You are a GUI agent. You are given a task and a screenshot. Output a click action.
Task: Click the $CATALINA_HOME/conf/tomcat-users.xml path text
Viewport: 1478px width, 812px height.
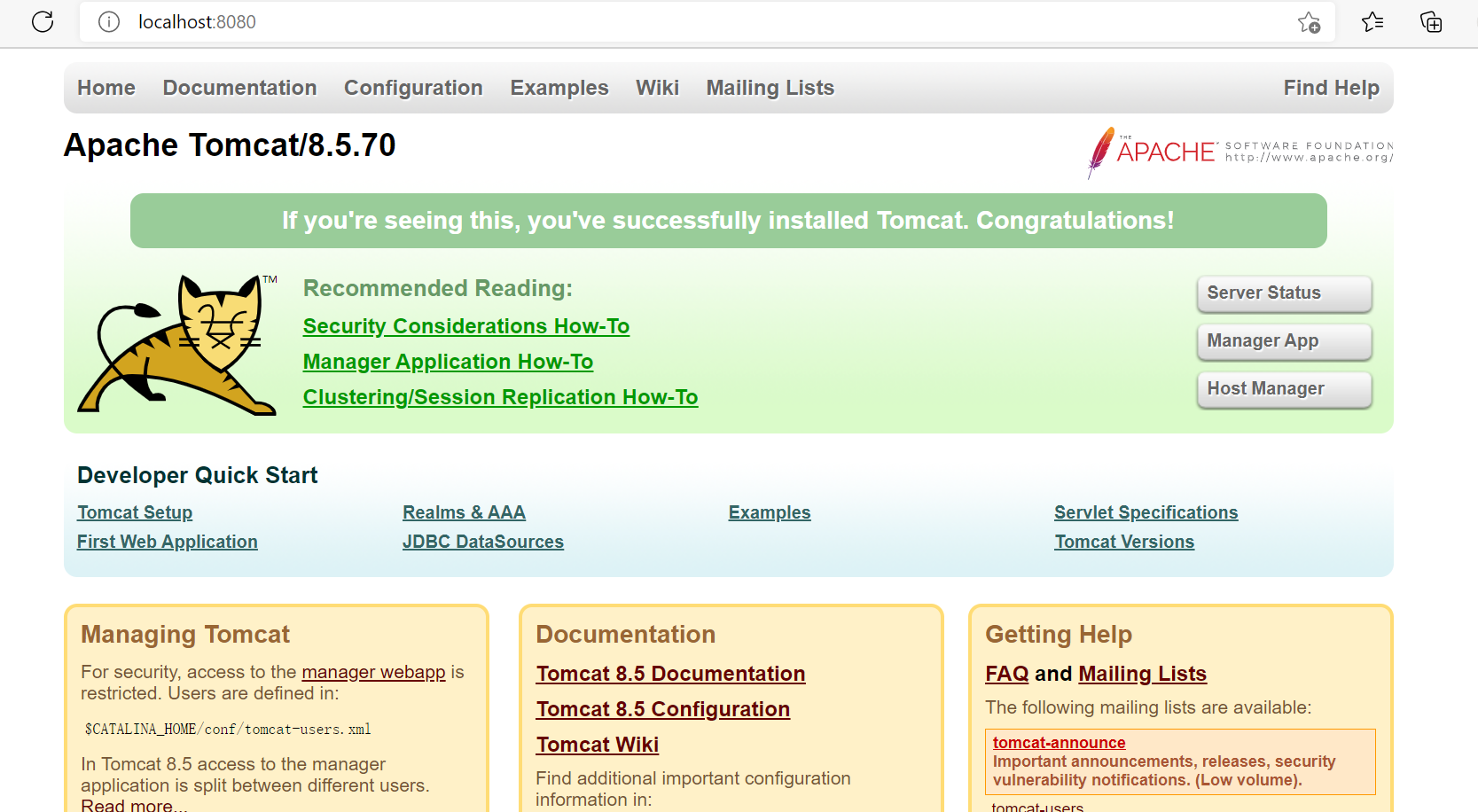coord(228,730)
